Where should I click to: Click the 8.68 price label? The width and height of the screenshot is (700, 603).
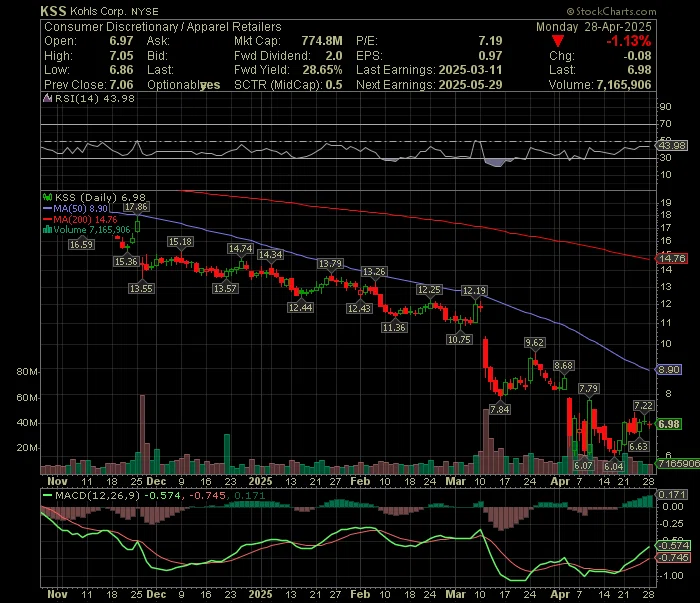pyautogui.click(x=563, y=366)
